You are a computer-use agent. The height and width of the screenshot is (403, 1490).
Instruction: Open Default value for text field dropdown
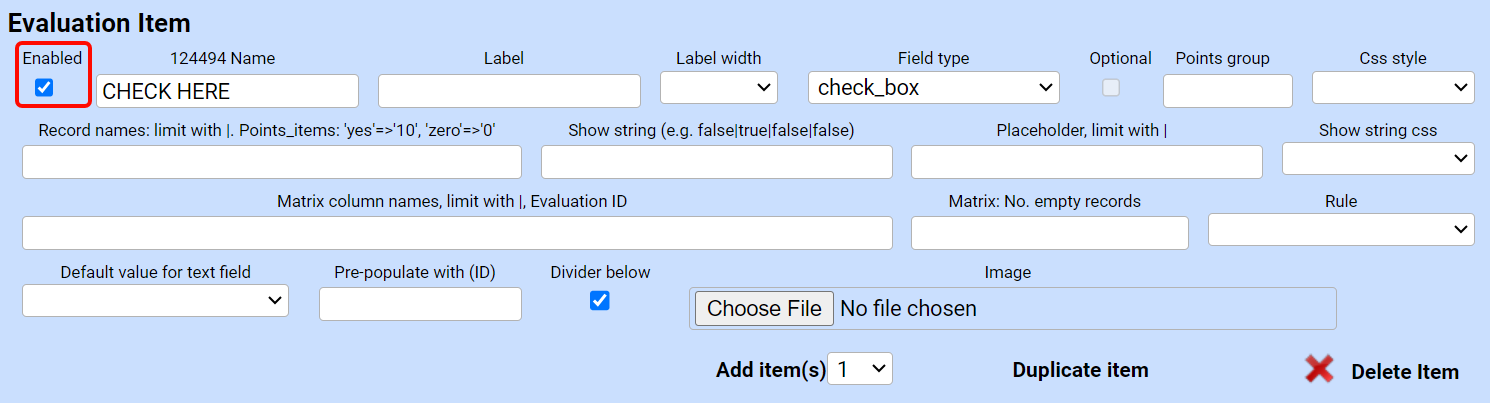coord(155,300)
